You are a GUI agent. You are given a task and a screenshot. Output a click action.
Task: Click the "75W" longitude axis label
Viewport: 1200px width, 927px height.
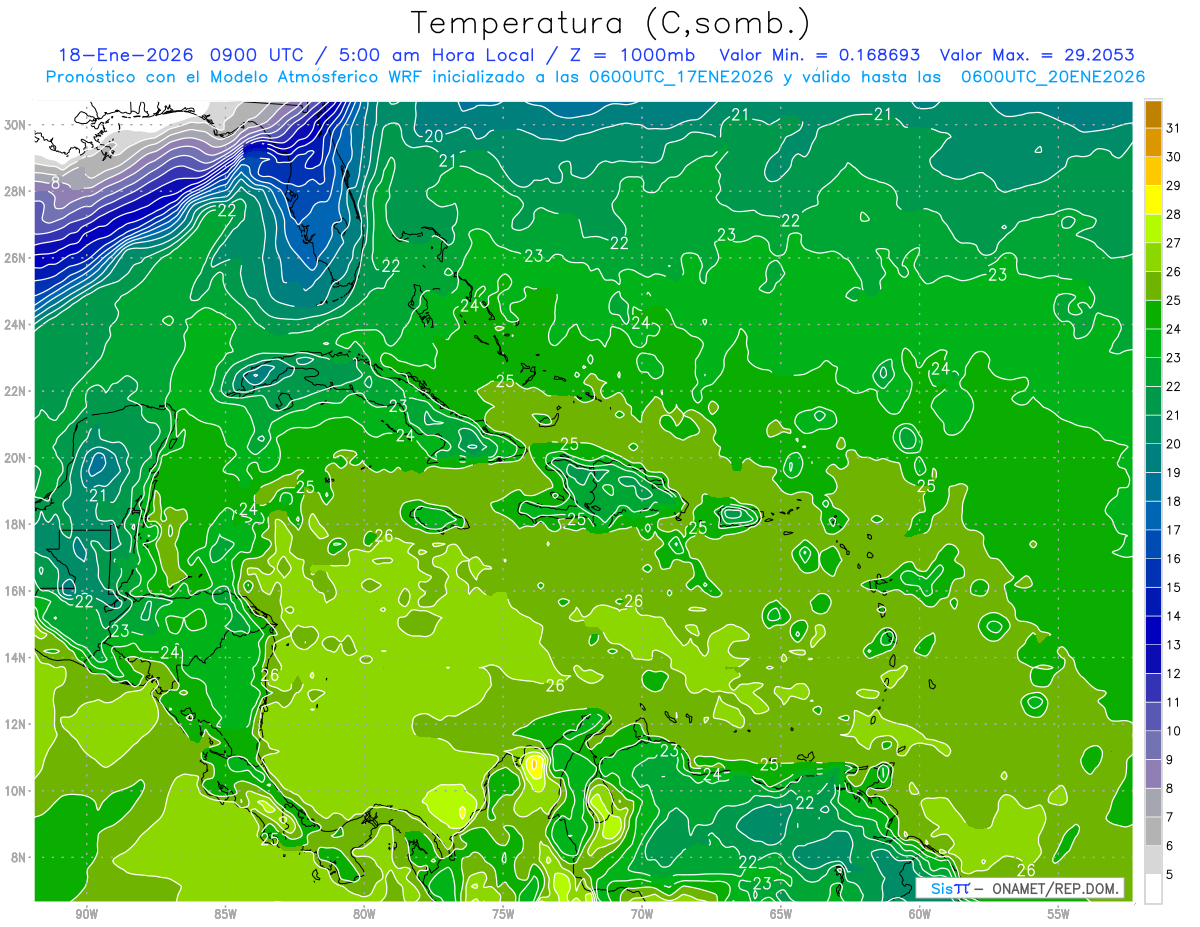pos(503,914)
